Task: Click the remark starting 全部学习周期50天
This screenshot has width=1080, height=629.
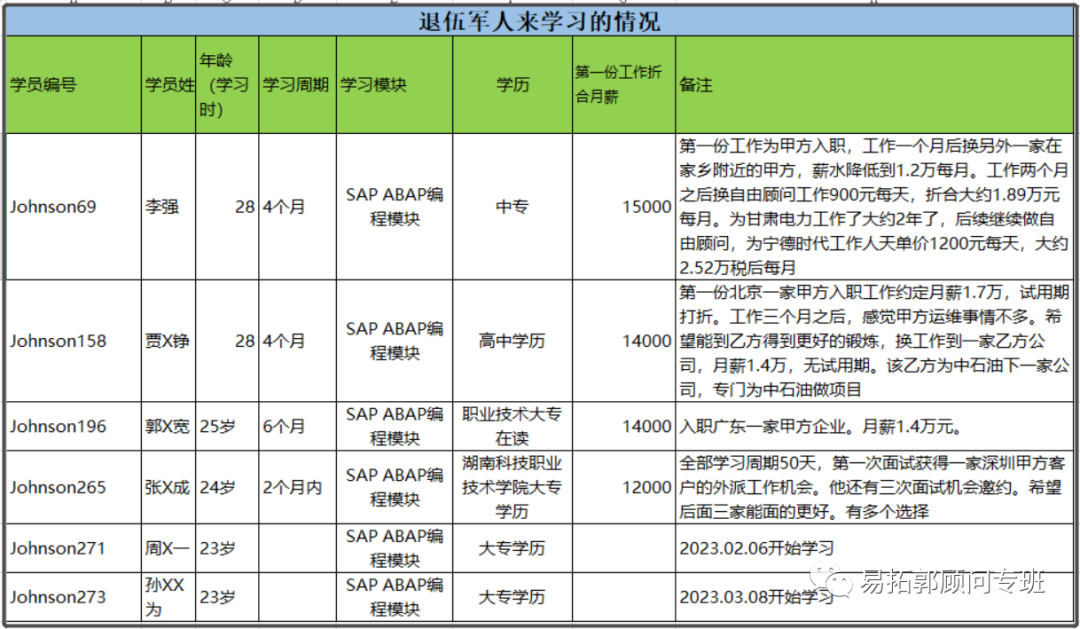Action: tap(874, 487)
